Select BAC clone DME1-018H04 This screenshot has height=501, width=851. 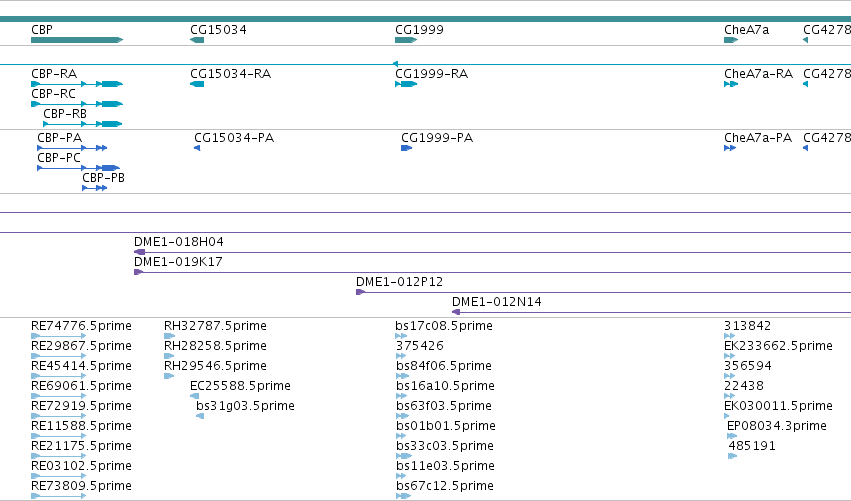pos(492,252)
